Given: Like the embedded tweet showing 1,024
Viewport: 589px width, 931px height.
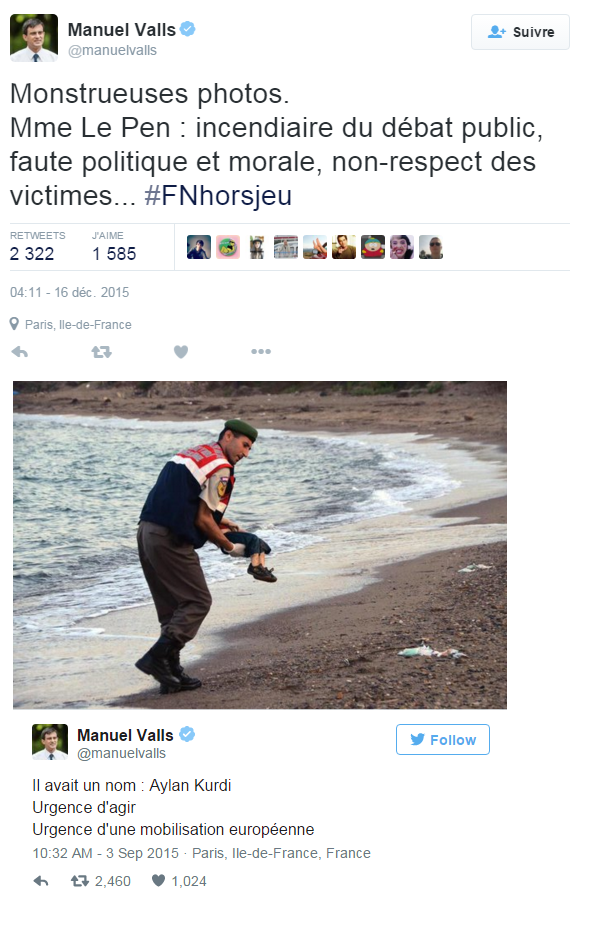Looking at the screenshot, I should (x=158, y=881).
